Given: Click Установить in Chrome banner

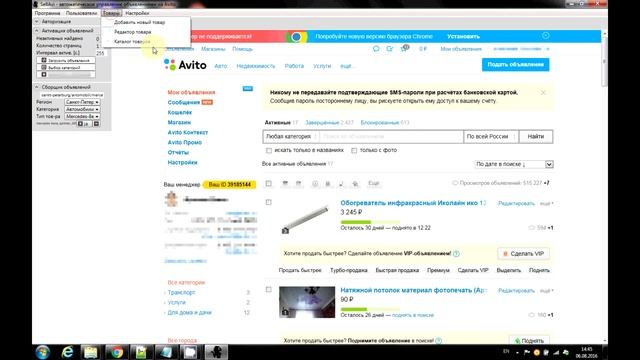Looking at the screenshot, I should 463,36.
